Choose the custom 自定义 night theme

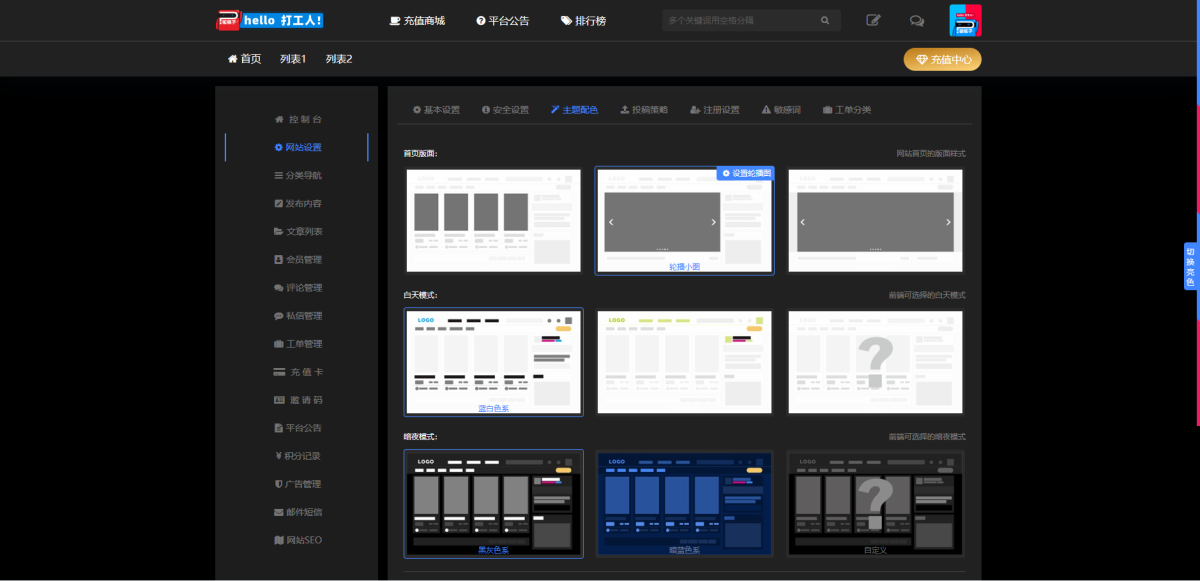coord(875,502)
